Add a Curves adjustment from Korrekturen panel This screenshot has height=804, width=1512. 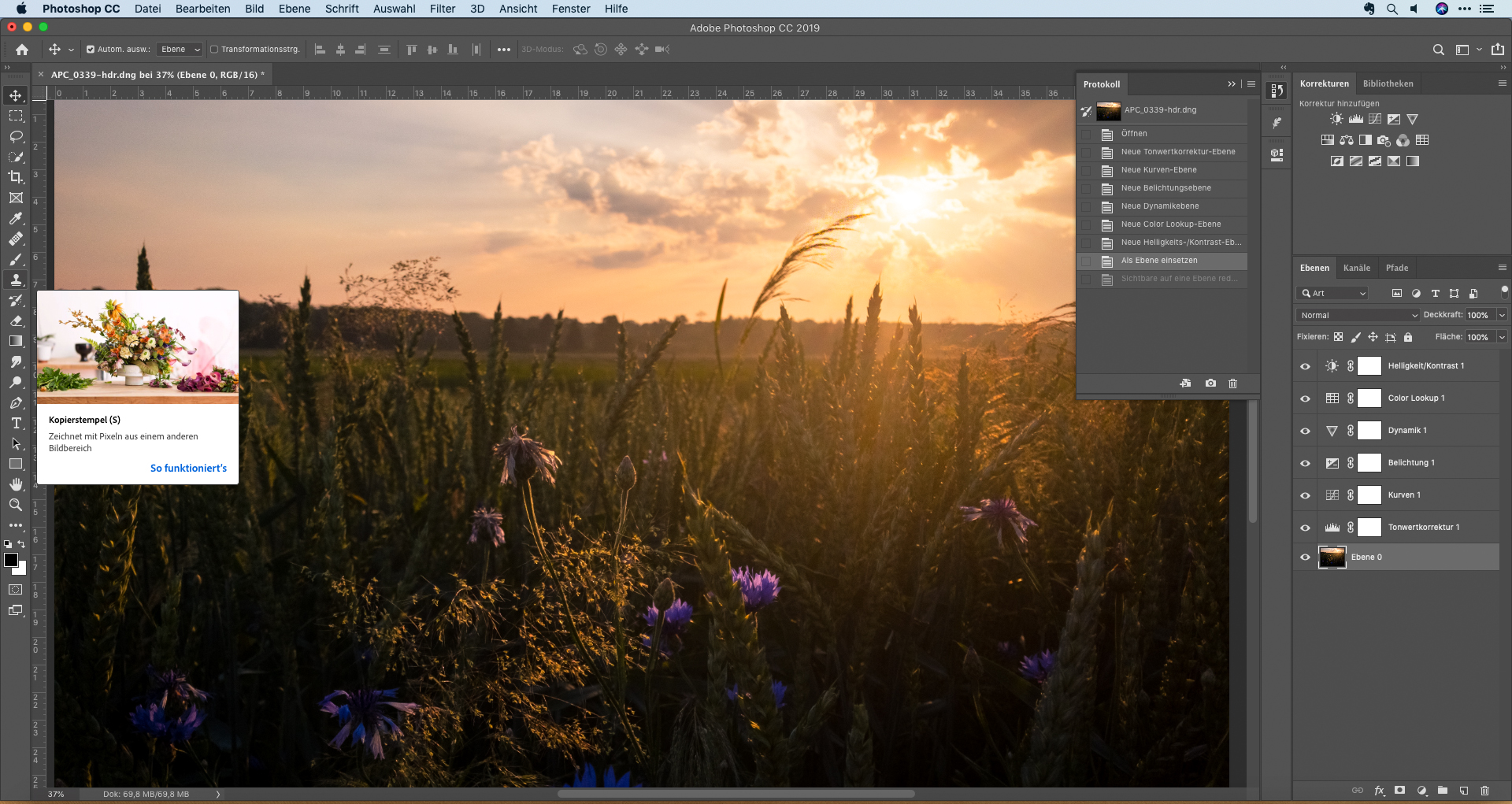1375,119
